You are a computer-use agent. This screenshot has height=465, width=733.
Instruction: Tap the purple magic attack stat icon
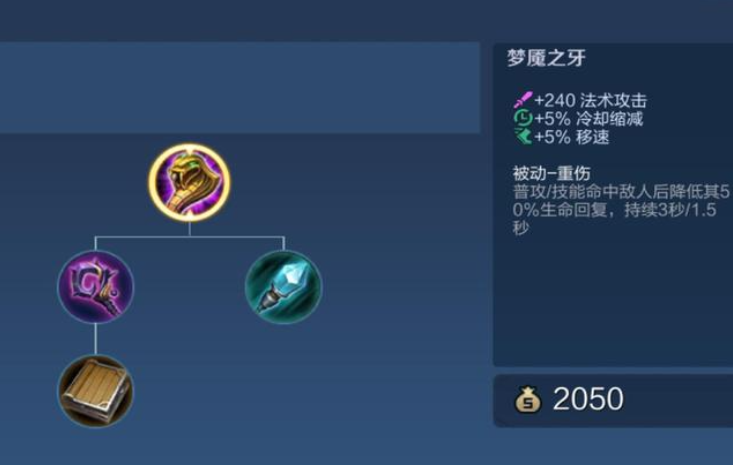coord(523,100)
